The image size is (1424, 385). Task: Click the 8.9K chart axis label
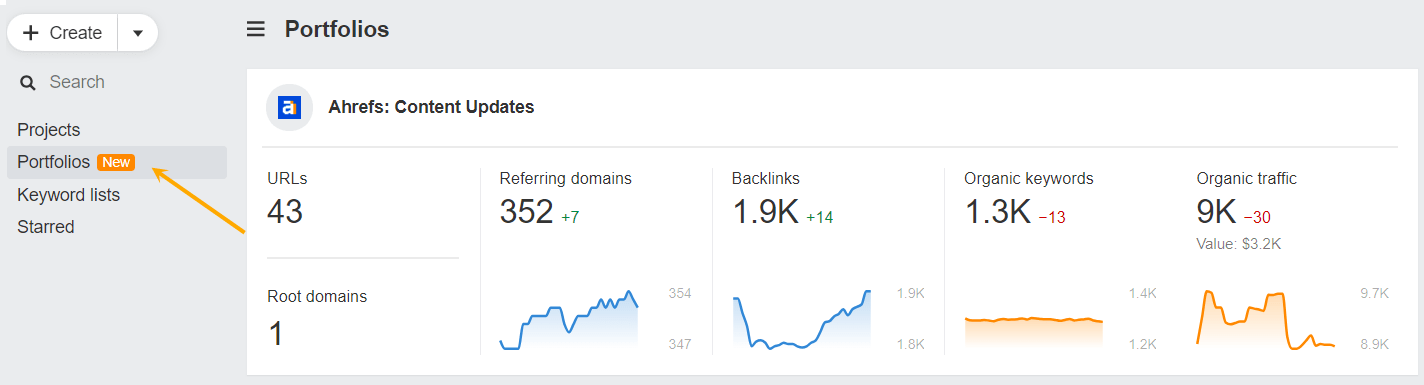(x=1375, y=344)
